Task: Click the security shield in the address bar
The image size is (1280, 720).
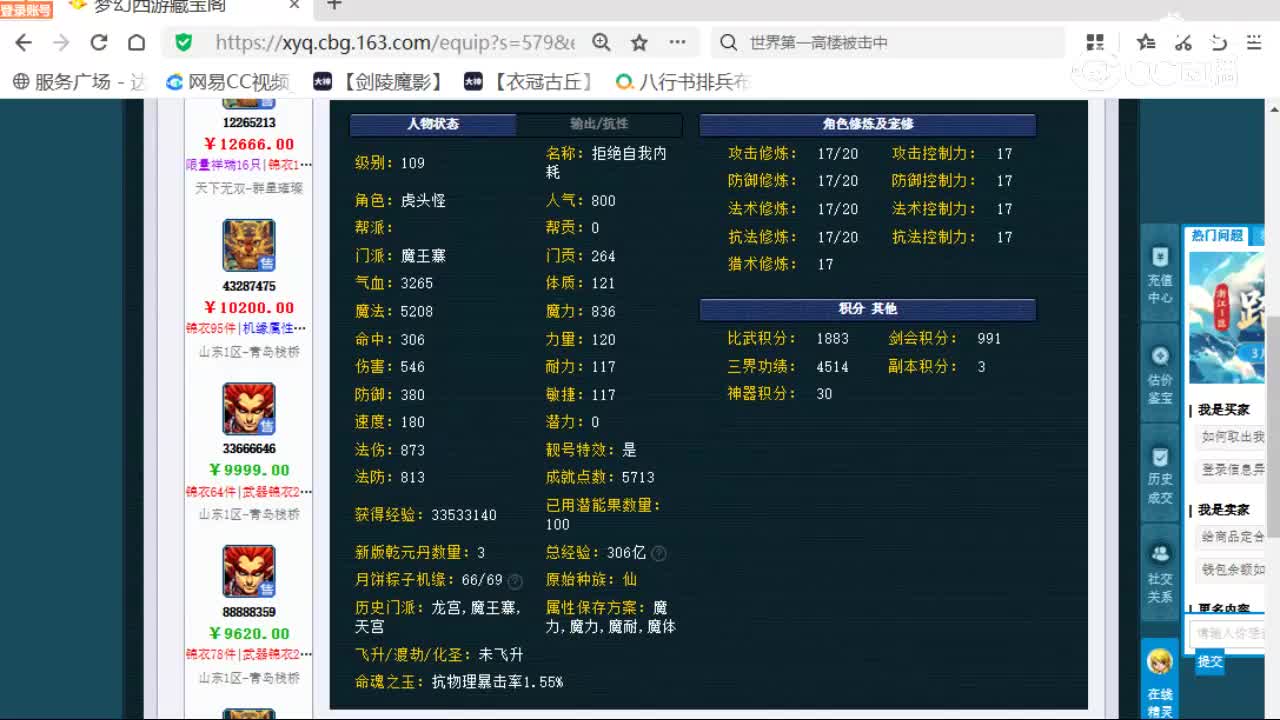Action: click(182, 42)
